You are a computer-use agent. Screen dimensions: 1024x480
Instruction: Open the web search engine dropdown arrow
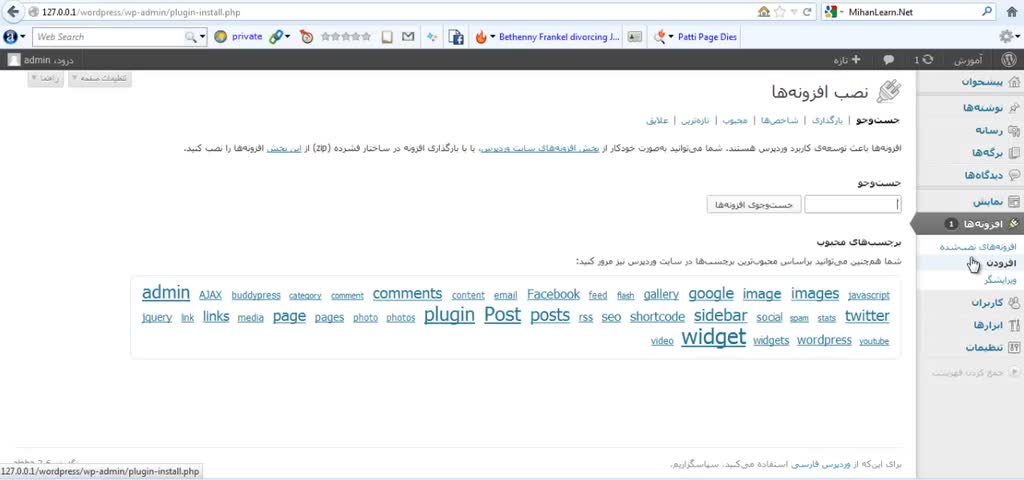[x=202, y=37]
